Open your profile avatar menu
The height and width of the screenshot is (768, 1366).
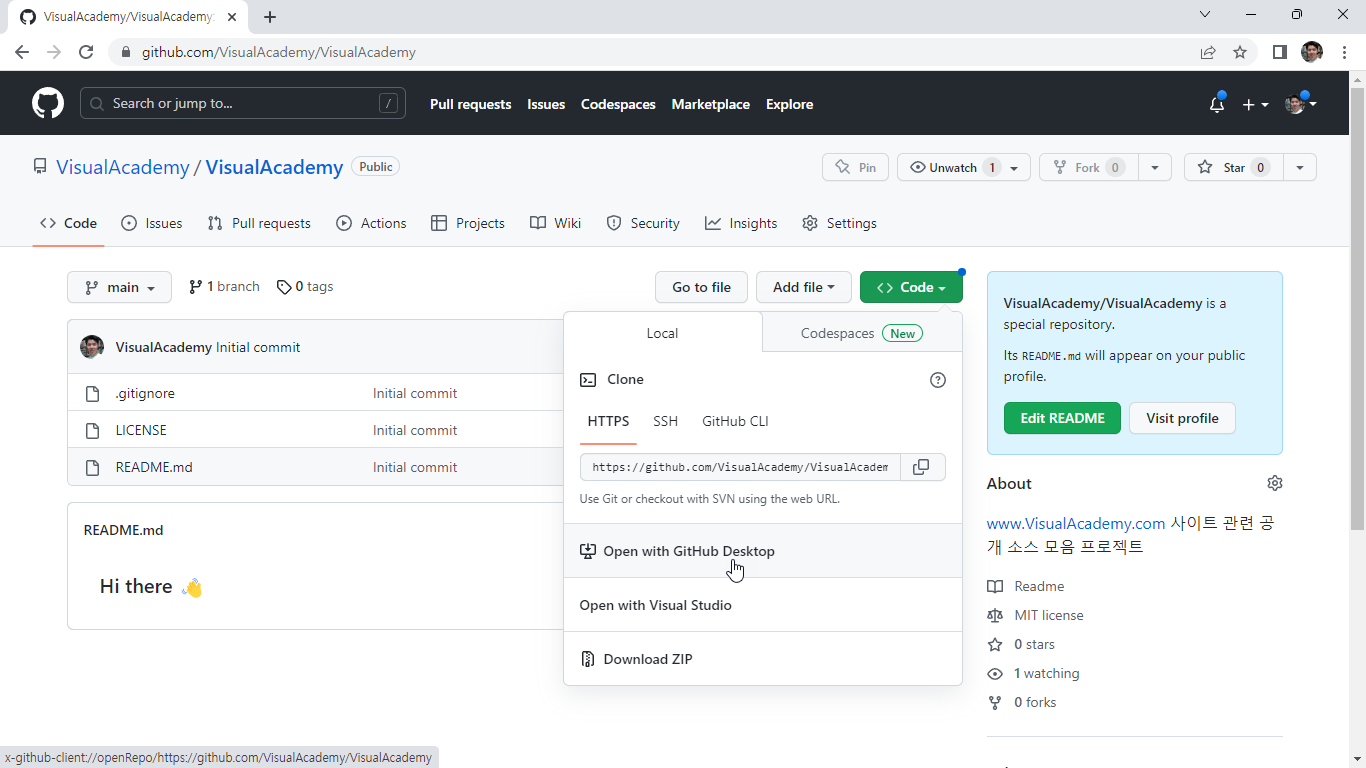point(1297,104)
